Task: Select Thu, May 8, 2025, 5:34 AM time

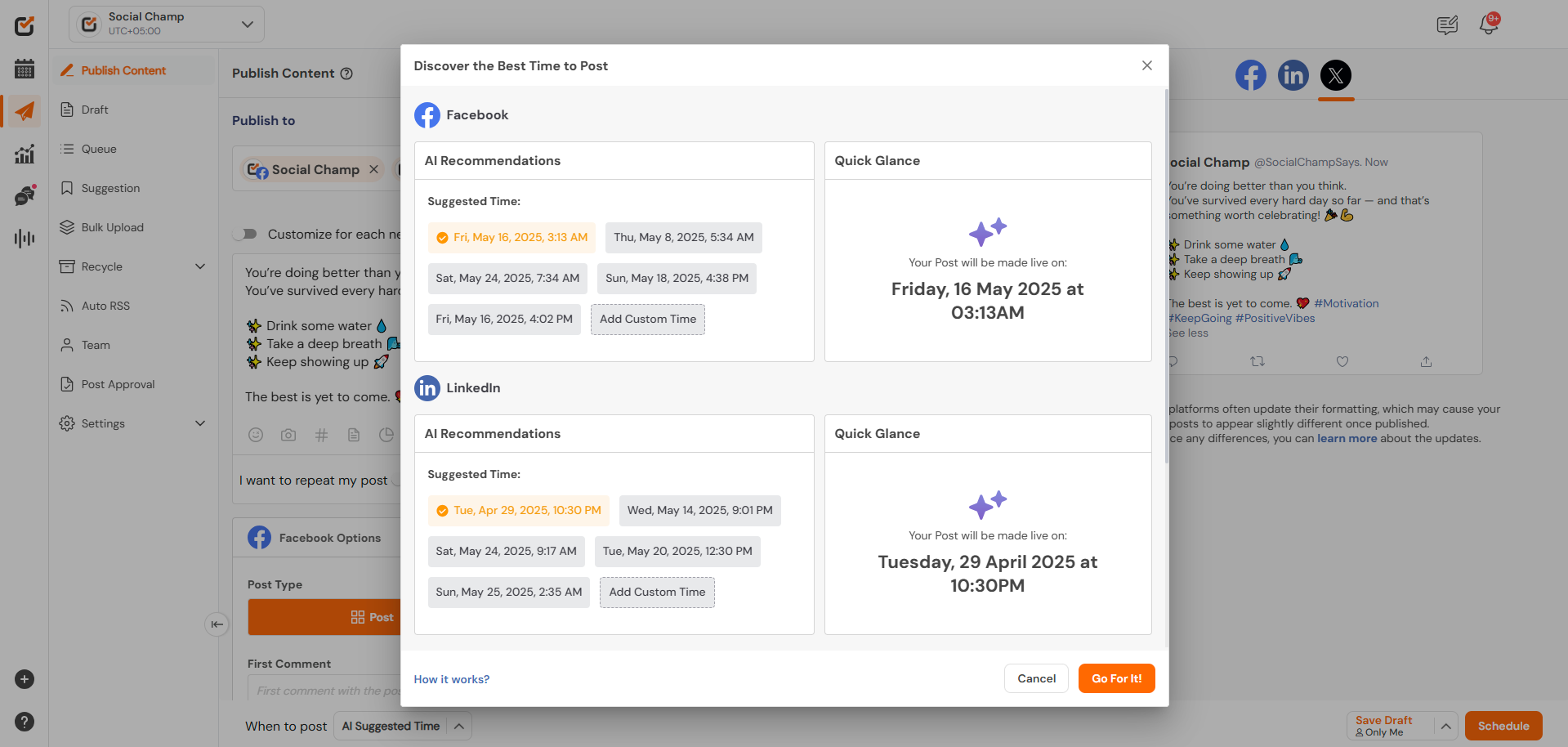Action: (x=684, y=238)
